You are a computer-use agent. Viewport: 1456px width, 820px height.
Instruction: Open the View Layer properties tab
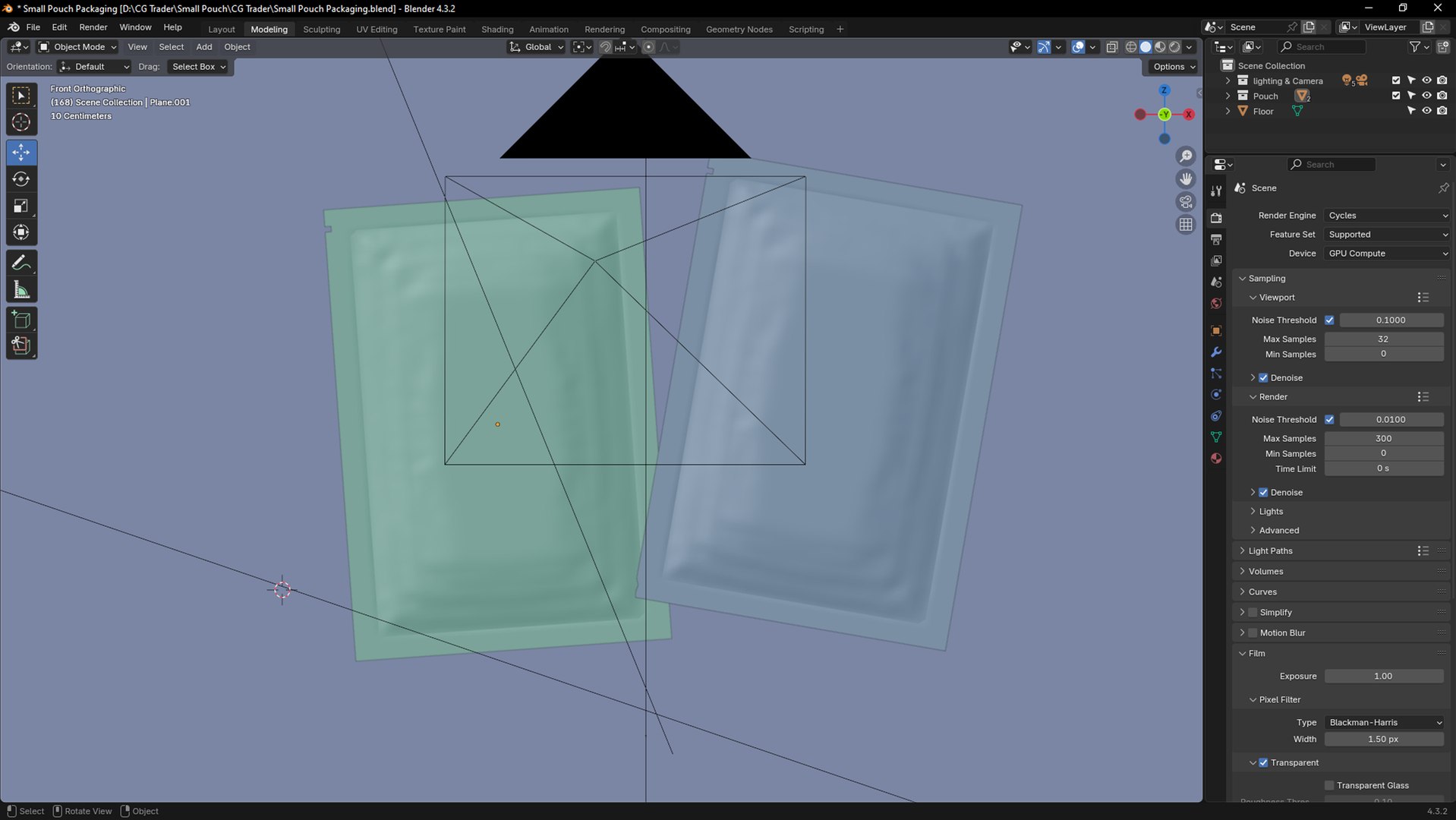(1216, 260)
